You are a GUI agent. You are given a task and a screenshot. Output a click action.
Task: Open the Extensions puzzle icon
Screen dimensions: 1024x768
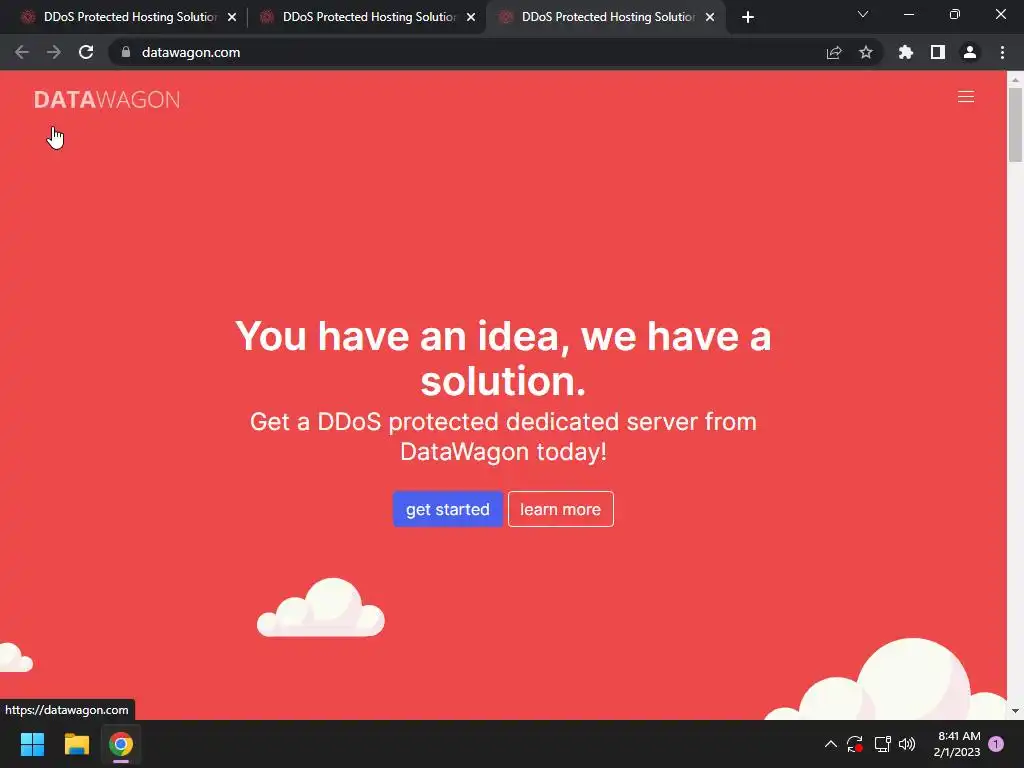point(906,52)
